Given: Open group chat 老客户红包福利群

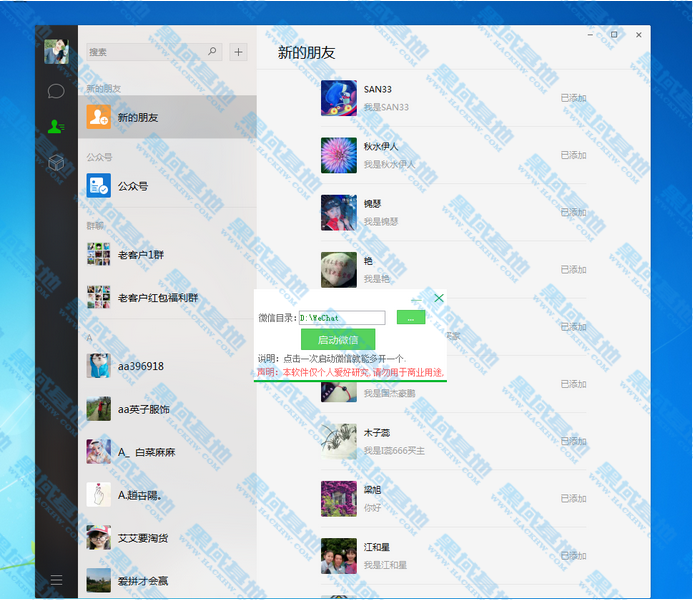Looking at the screenshot, I should 167,297.
